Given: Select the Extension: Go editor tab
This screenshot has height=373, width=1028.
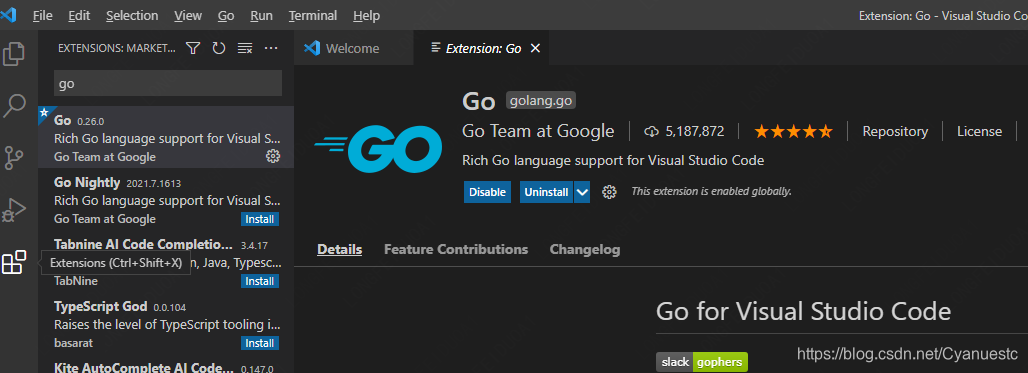Looking at the screenshot, I should (482, 48).
